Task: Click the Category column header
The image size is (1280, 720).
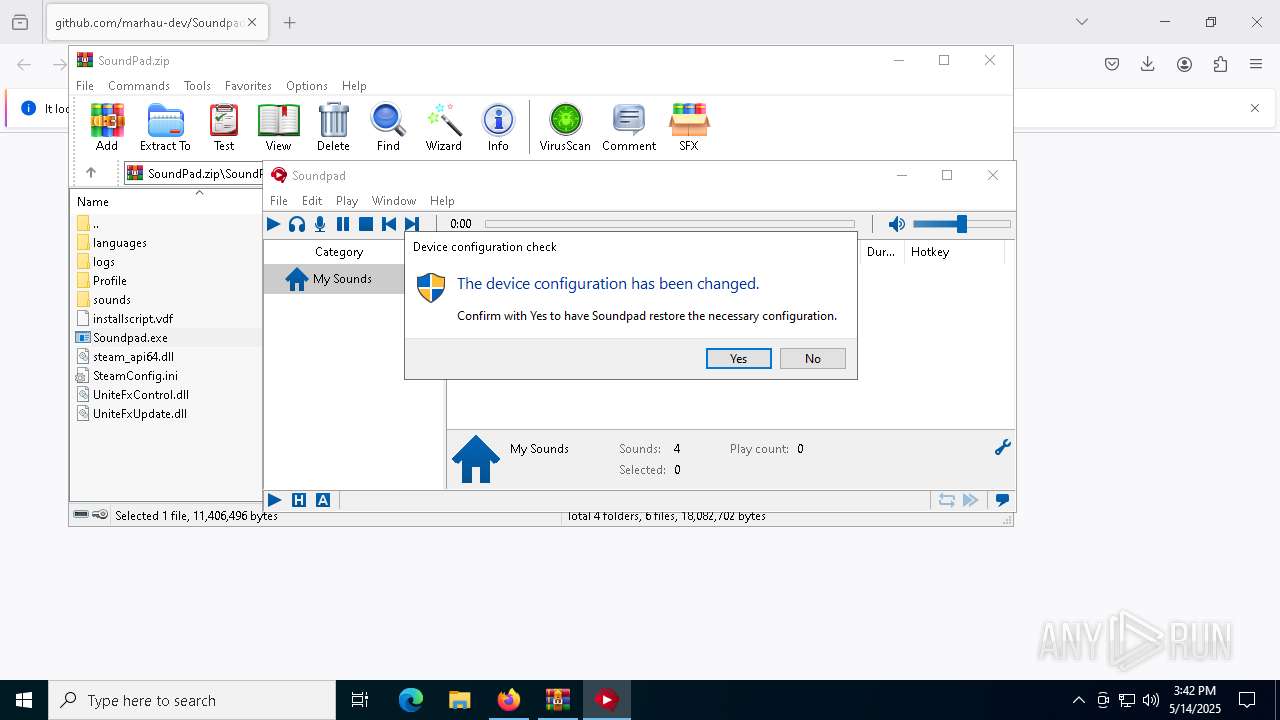Action: tap(339, 252)
